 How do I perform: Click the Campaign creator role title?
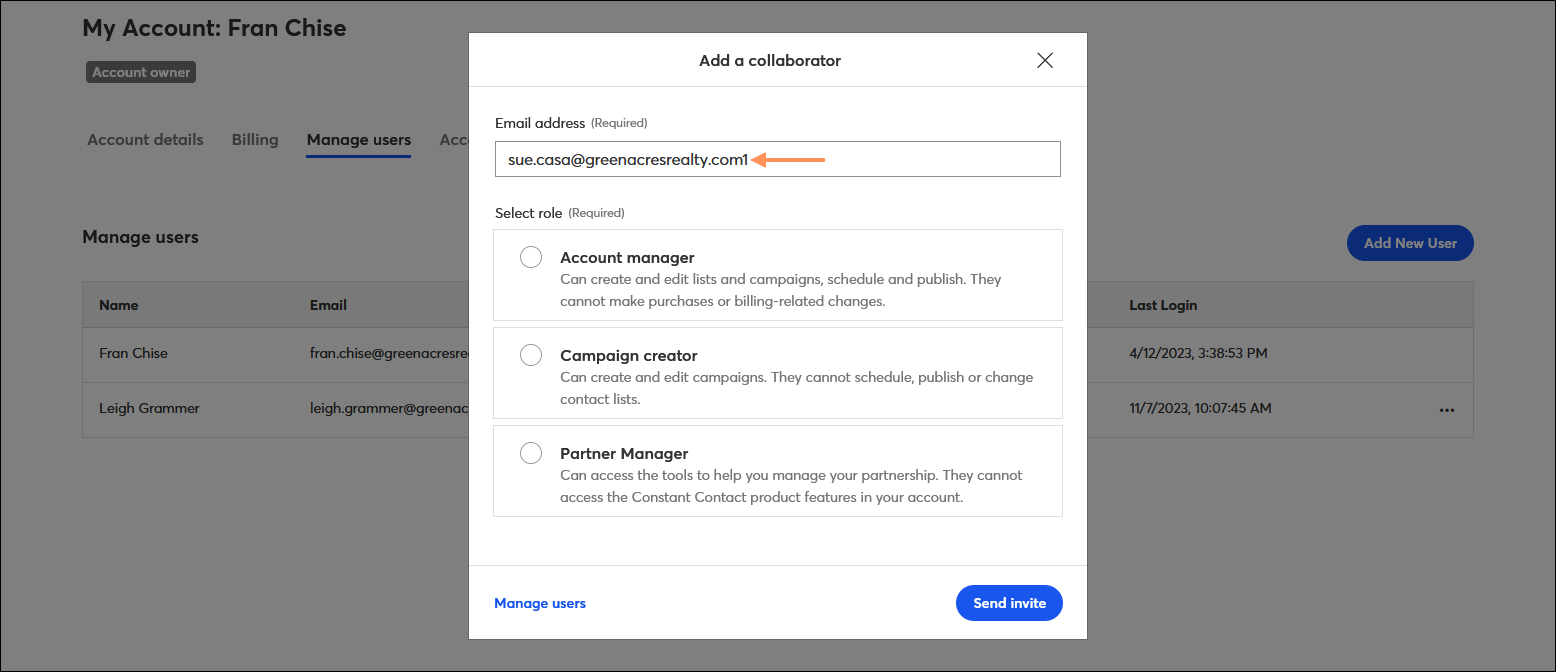(628, 356)
